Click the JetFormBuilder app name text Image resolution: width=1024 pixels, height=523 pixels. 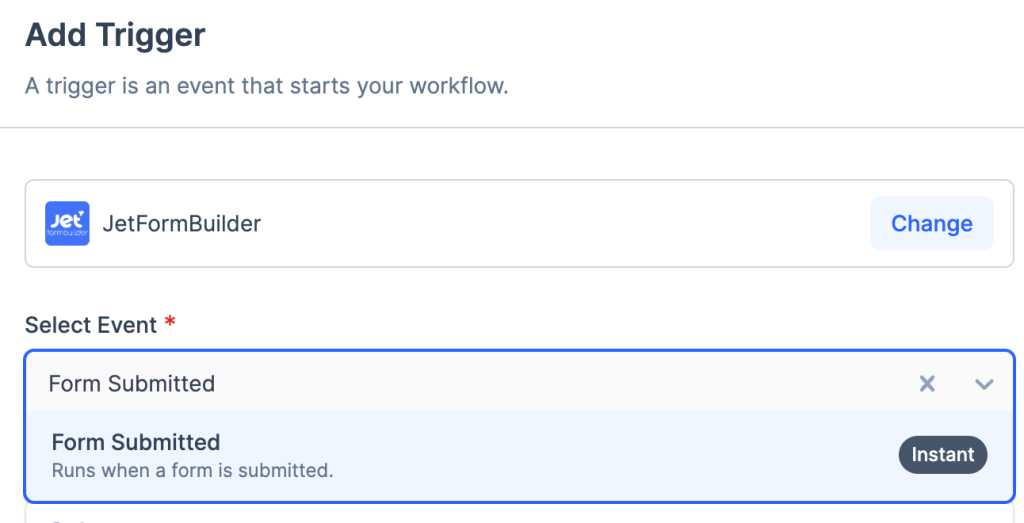(181, 223)
